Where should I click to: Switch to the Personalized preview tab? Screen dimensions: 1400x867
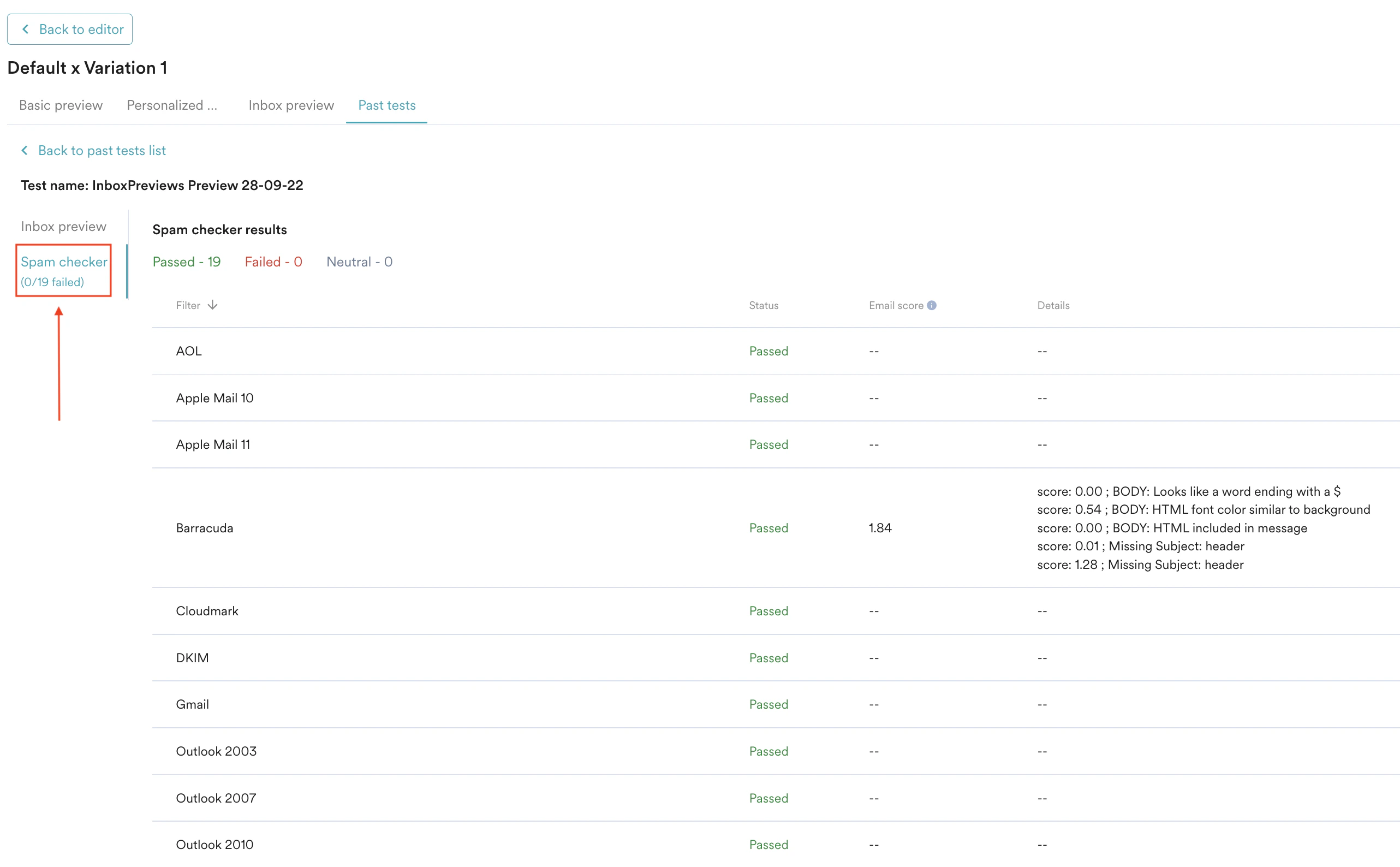[171, 105]
